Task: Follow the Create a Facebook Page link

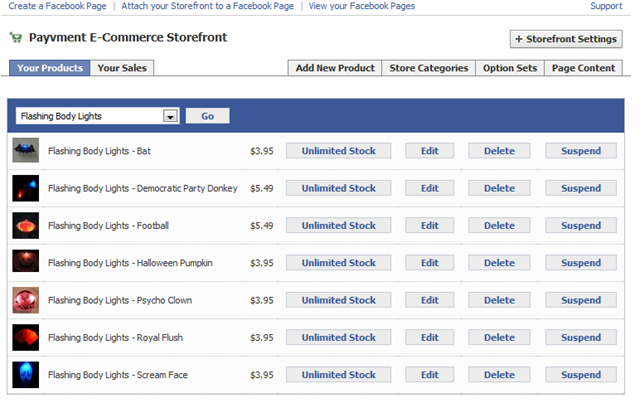Action: [x=58, y=6]
